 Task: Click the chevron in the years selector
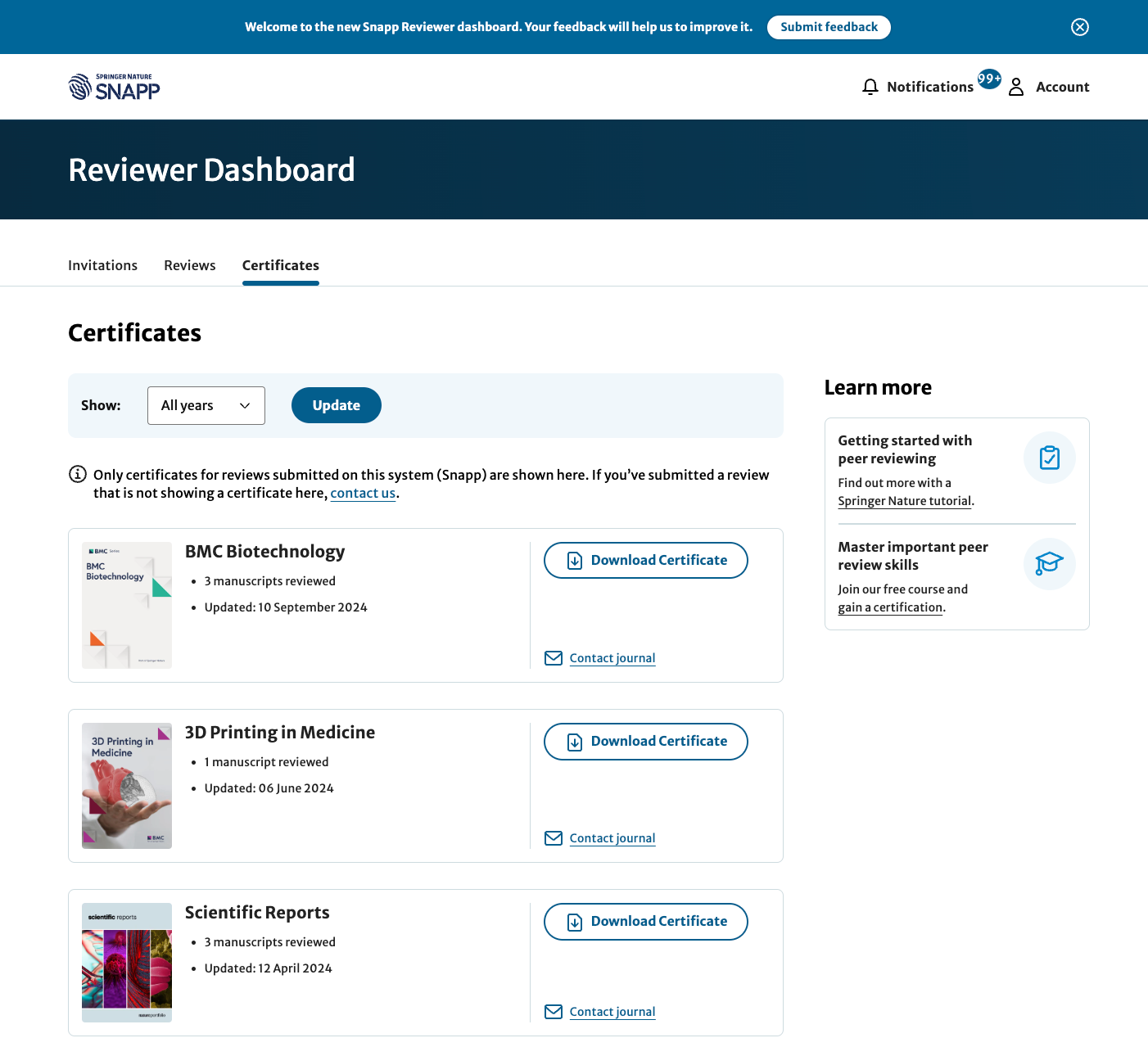pyautogui.click(x=245, y=405)
